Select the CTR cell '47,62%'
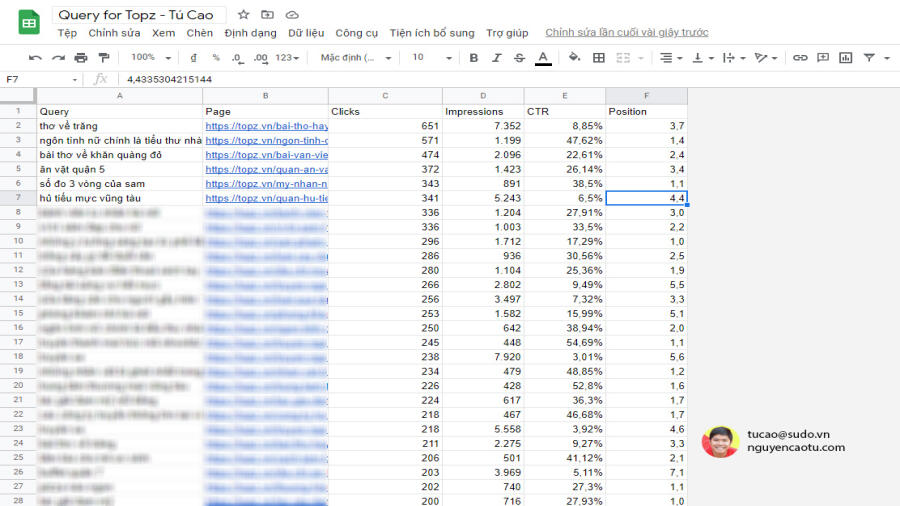The width and height of the screenshot is (900, 506). click(565, 140)
